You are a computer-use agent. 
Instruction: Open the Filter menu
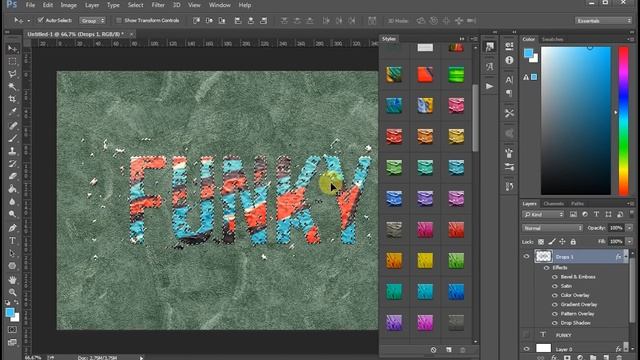[x=158, y=5]
